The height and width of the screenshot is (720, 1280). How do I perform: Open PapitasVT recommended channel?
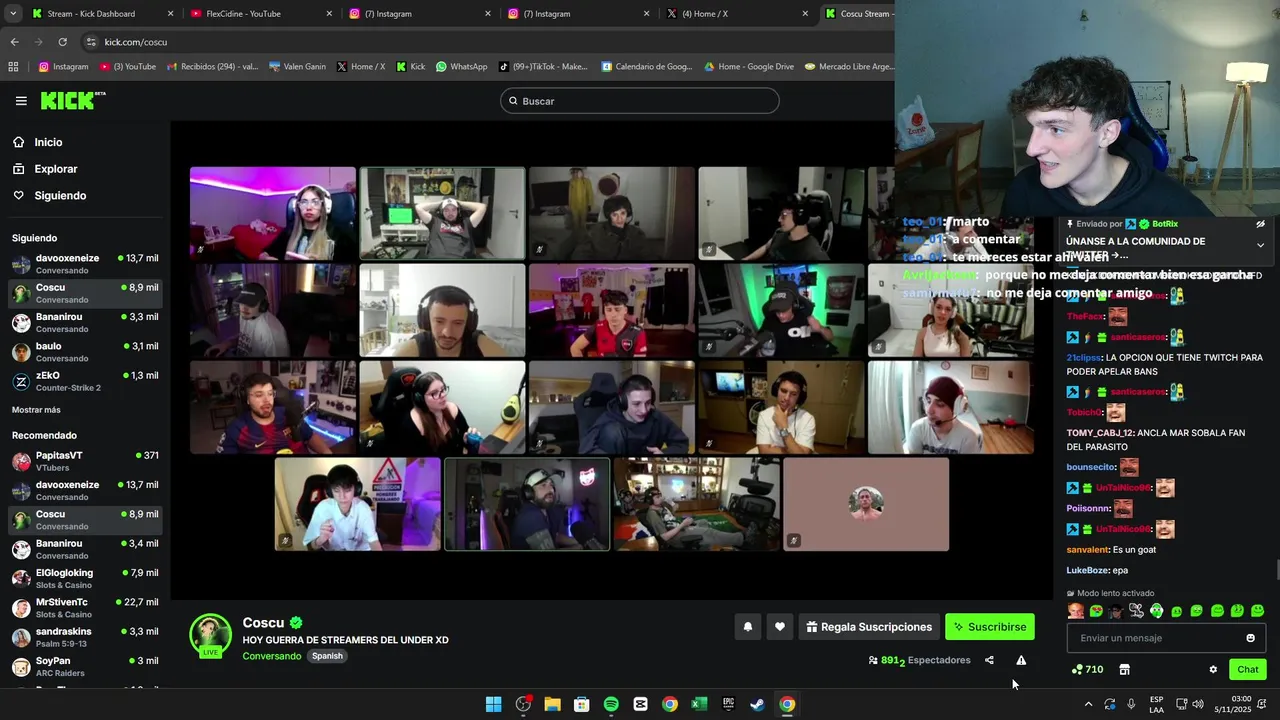pos(85,461)
